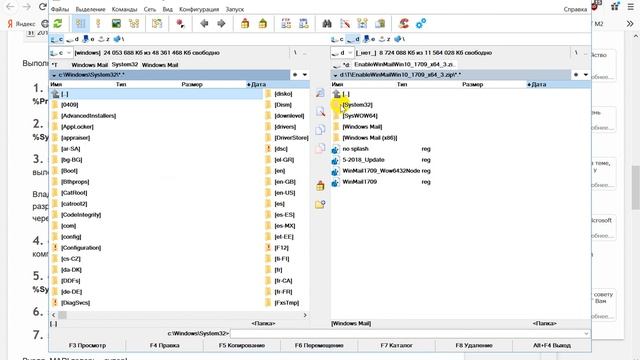Screen dimensions: 640x360
Task: Sort right panel by Дата column header
Action: pyautogui.click(x=537, y=84)
